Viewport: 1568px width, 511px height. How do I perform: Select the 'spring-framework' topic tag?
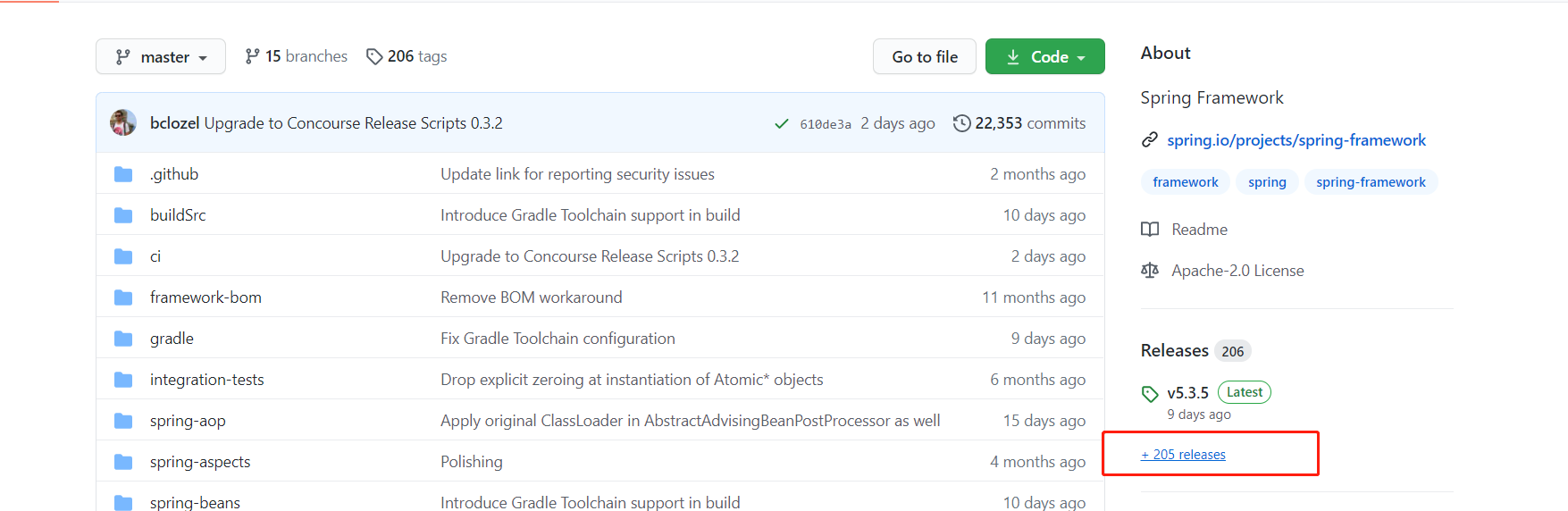[x=1371, y=182]
